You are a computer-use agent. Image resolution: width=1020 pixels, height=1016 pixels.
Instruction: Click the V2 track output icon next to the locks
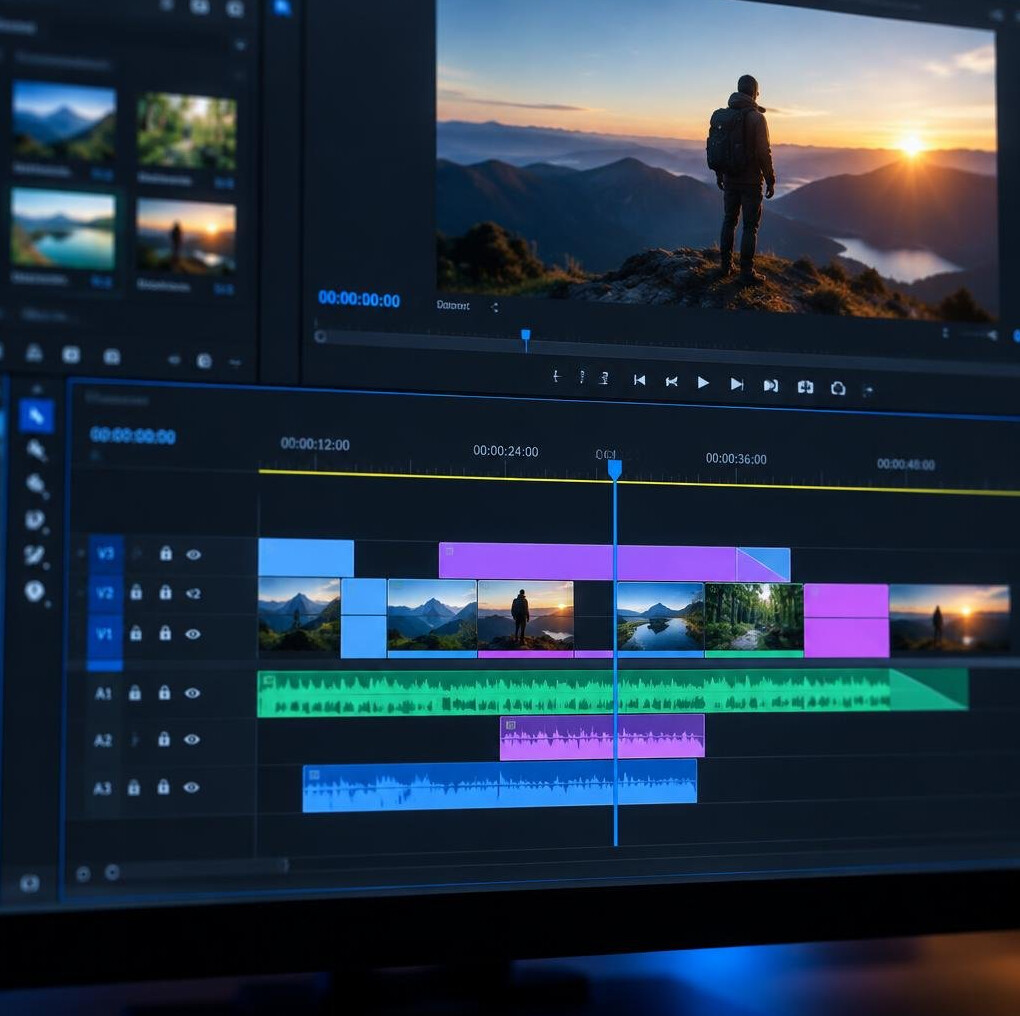pos(193,593)
